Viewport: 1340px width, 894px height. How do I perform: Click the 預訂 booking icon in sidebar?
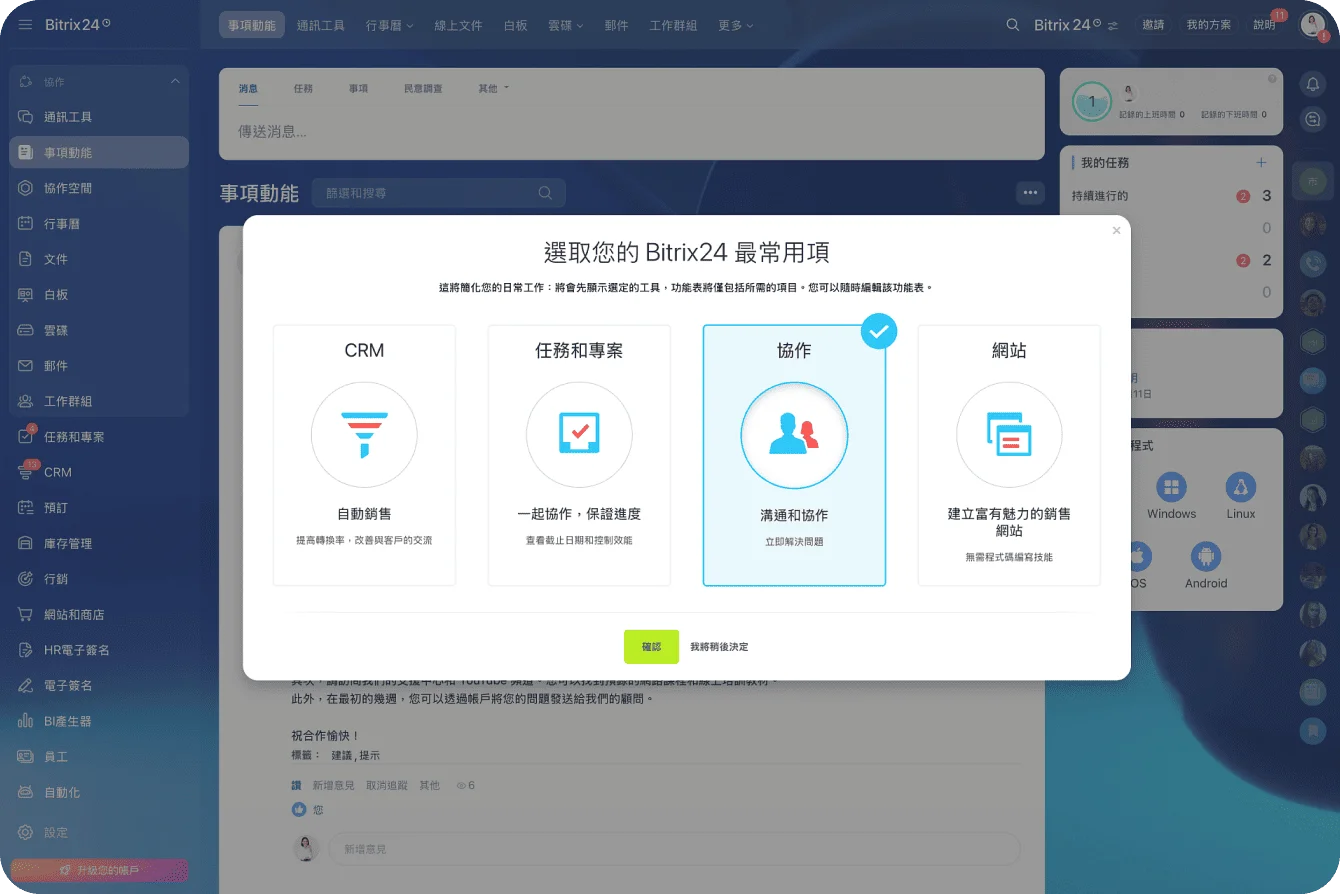(26, 508)
